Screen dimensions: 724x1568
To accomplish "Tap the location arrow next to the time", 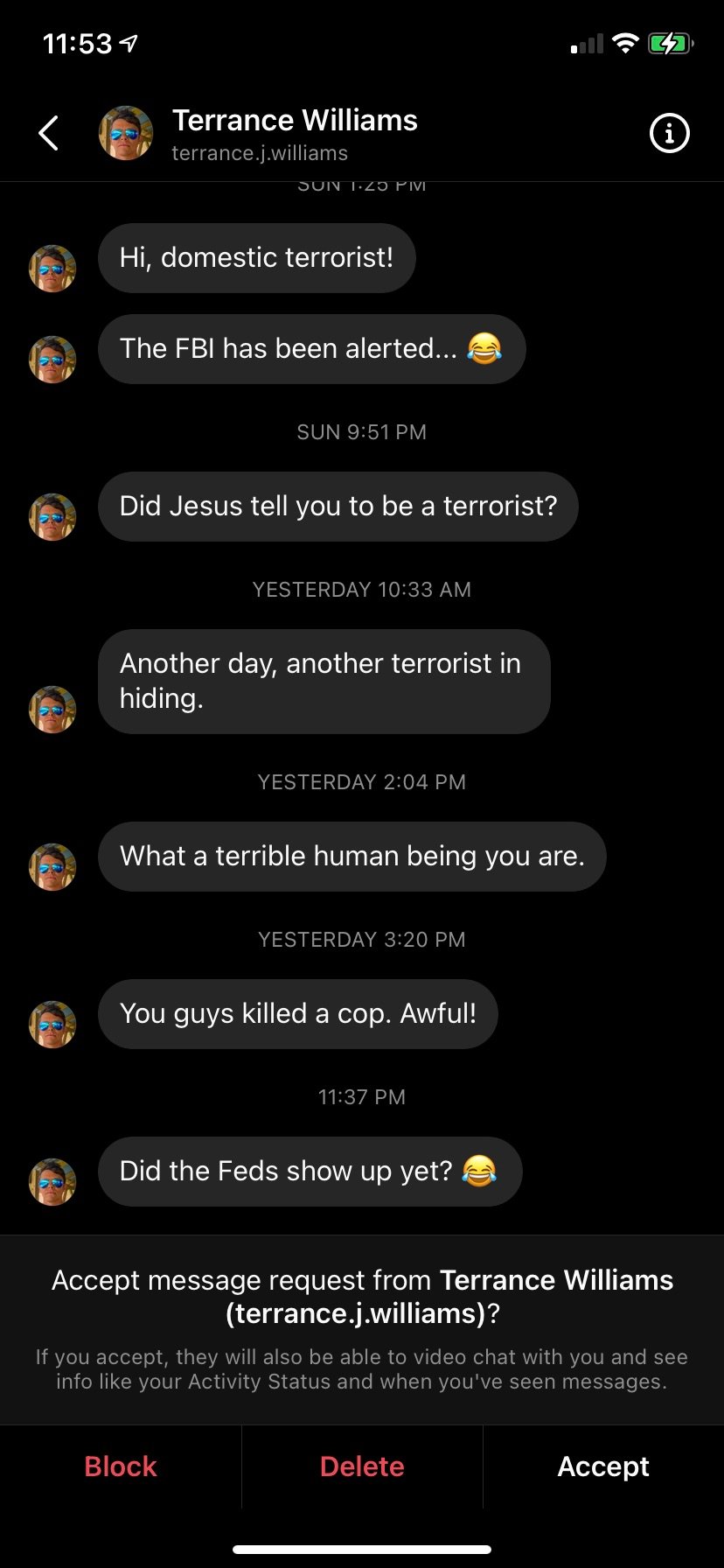I will click(129, 44).
